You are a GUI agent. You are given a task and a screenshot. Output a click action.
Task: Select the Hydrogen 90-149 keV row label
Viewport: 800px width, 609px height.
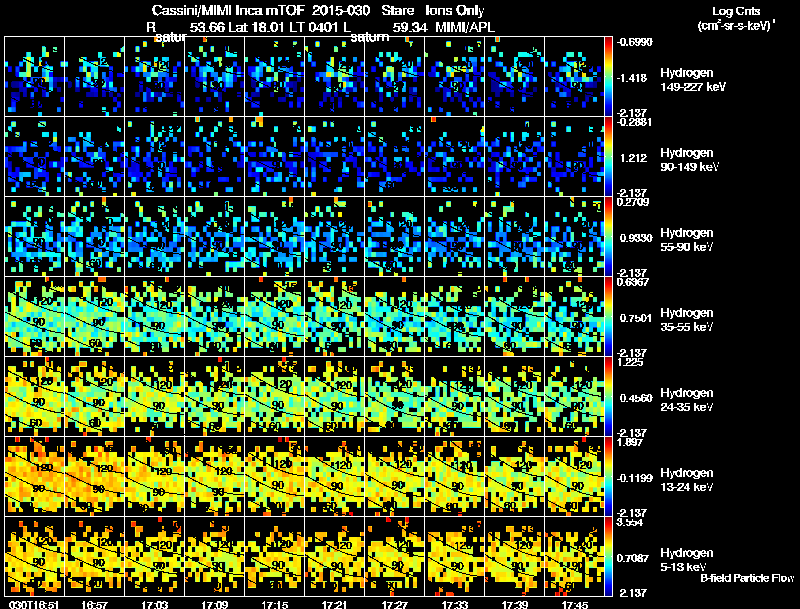pyautogui.click(x=689, y=160)
